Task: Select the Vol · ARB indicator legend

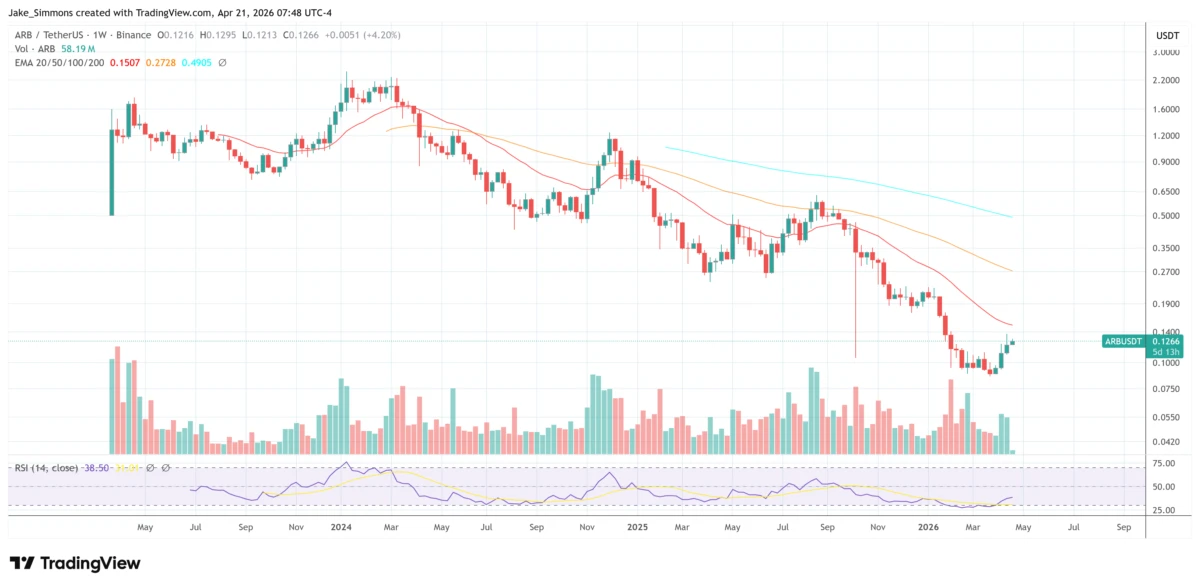Action: click(x=32, y=48)
